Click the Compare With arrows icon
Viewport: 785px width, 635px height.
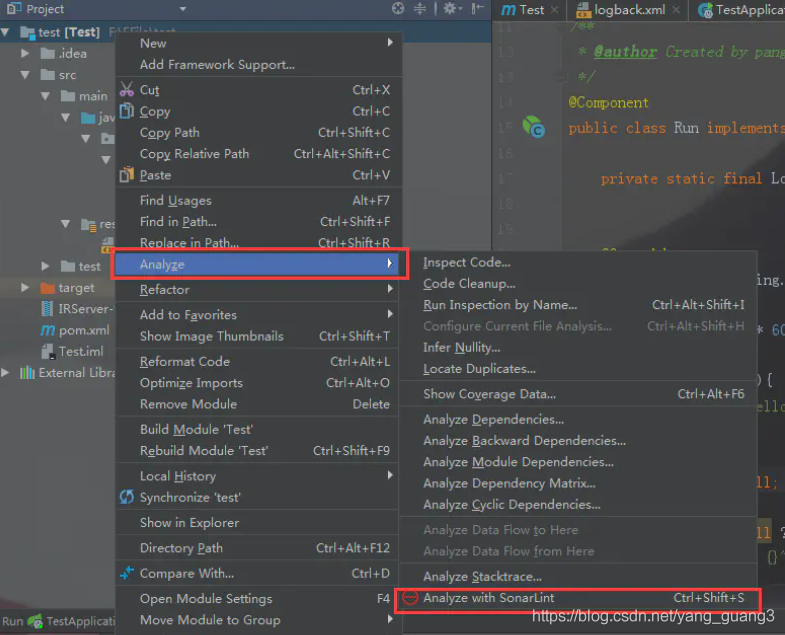coord(127,572)
